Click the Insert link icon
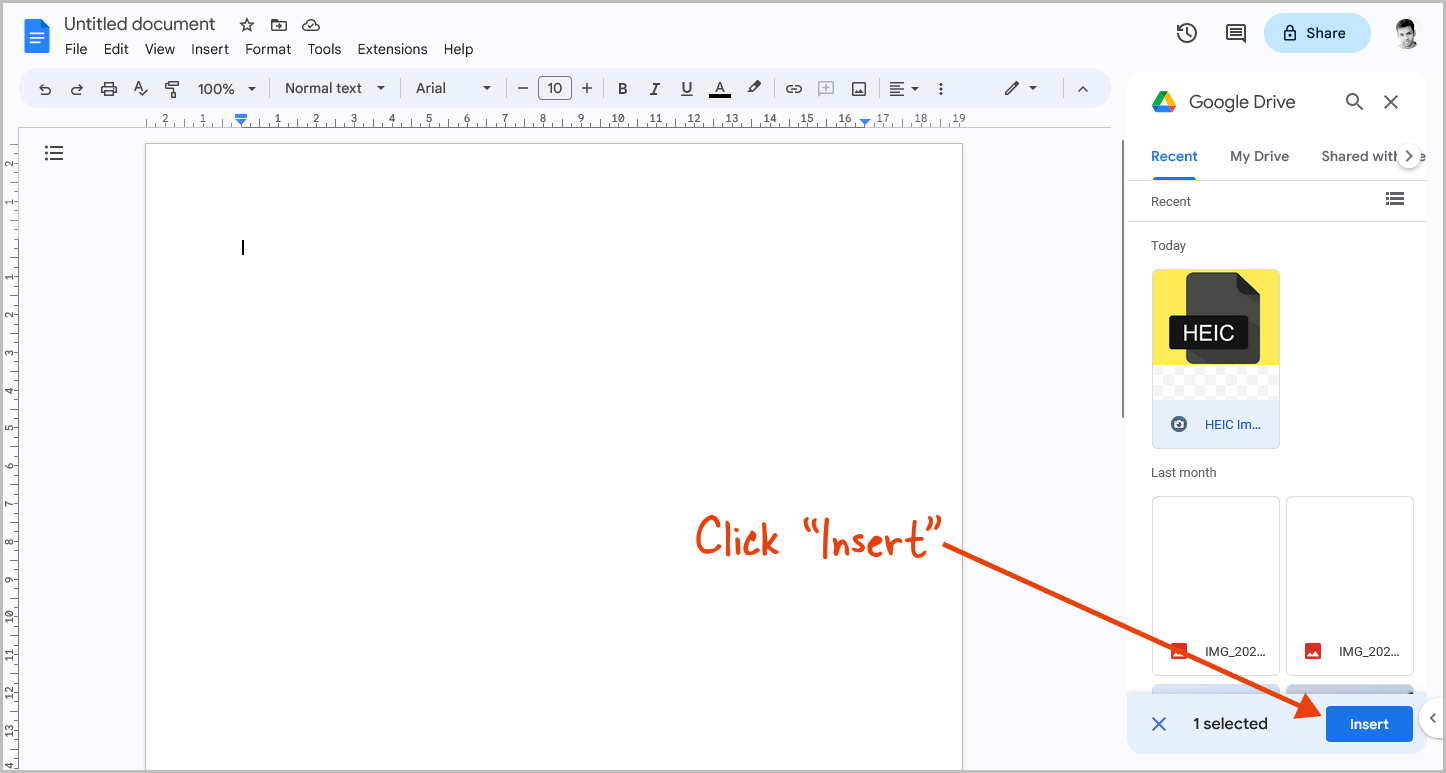 click(x=793, y=88)
